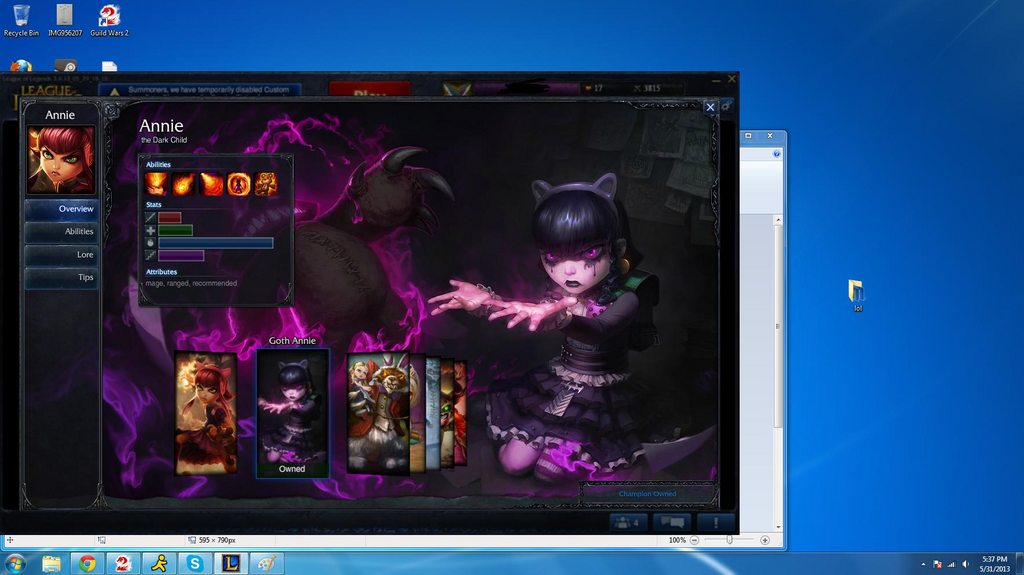Click Annie's passive Pyromania ability icon

point(155,184)
